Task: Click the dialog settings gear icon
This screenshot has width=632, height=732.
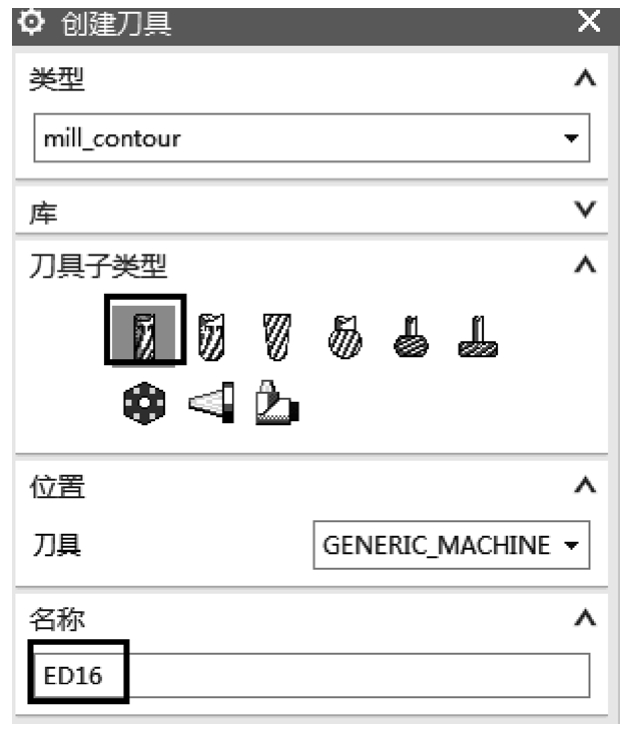Action: click(x=31, y=22)
